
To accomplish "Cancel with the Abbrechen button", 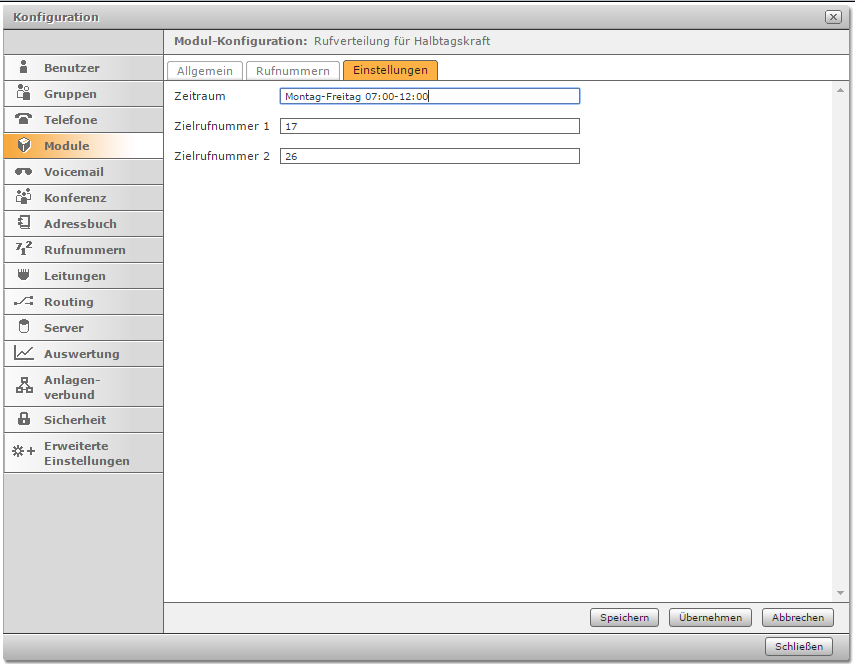I will point(797,618).
